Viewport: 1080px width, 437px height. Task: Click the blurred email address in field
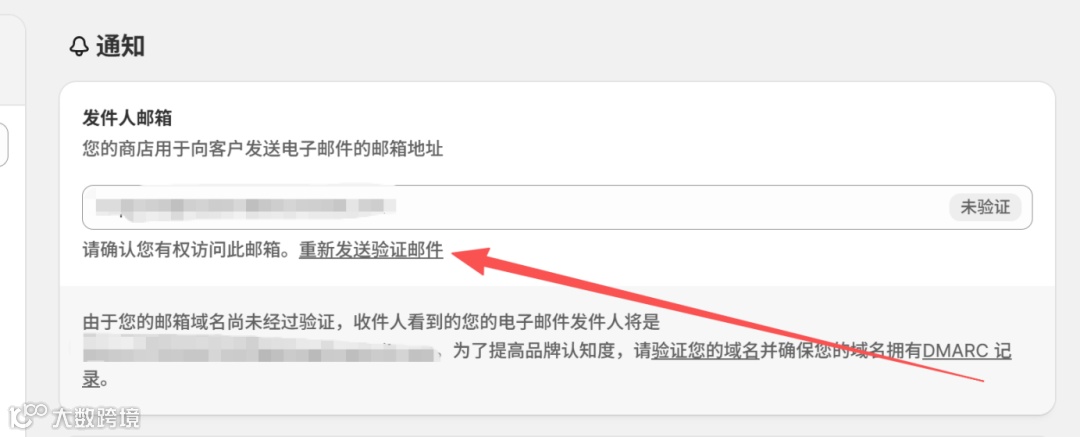(245, 205)
